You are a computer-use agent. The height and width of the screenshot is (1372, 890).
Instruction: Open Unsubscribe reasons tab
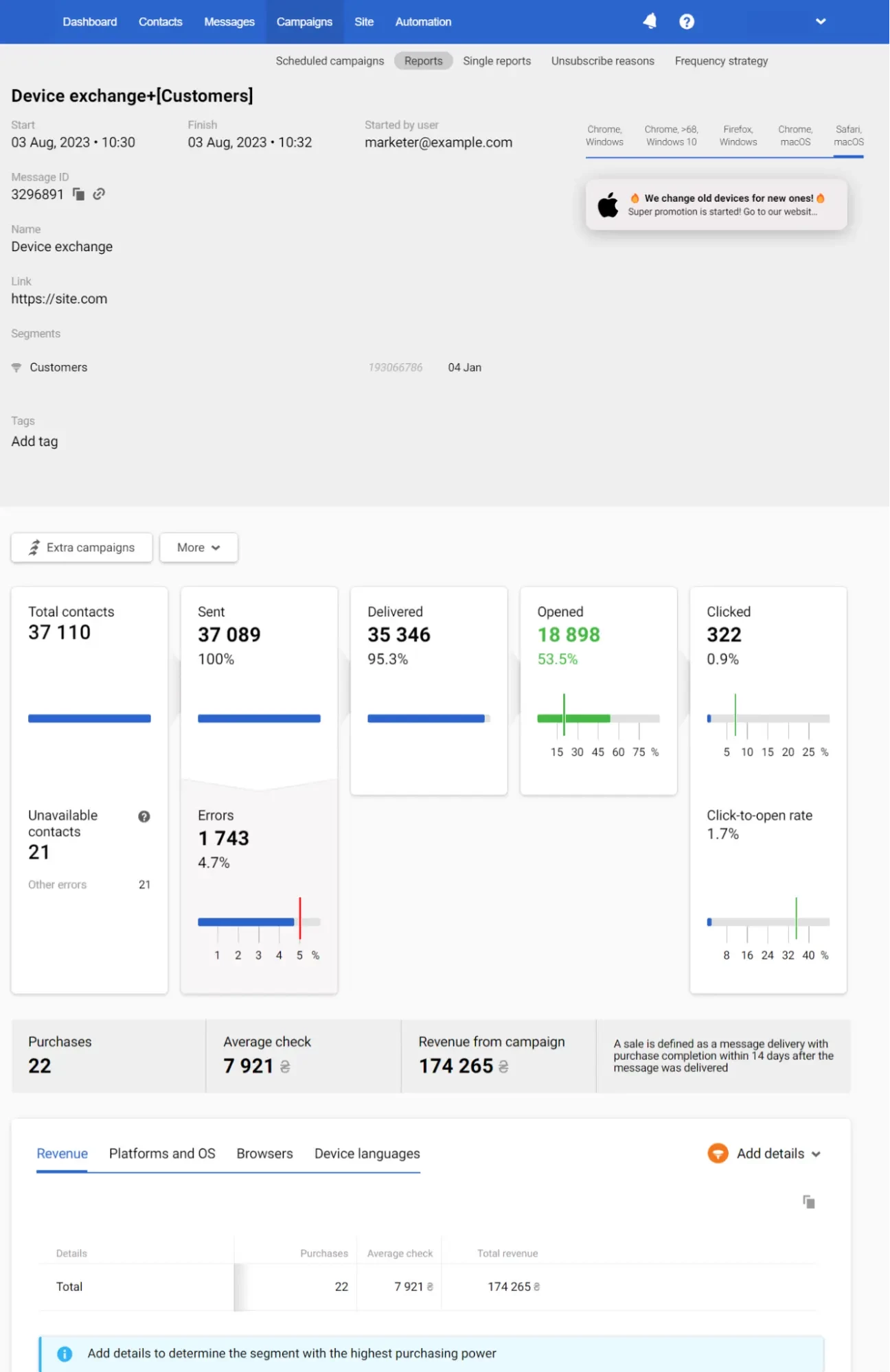[x=602, y=61]
